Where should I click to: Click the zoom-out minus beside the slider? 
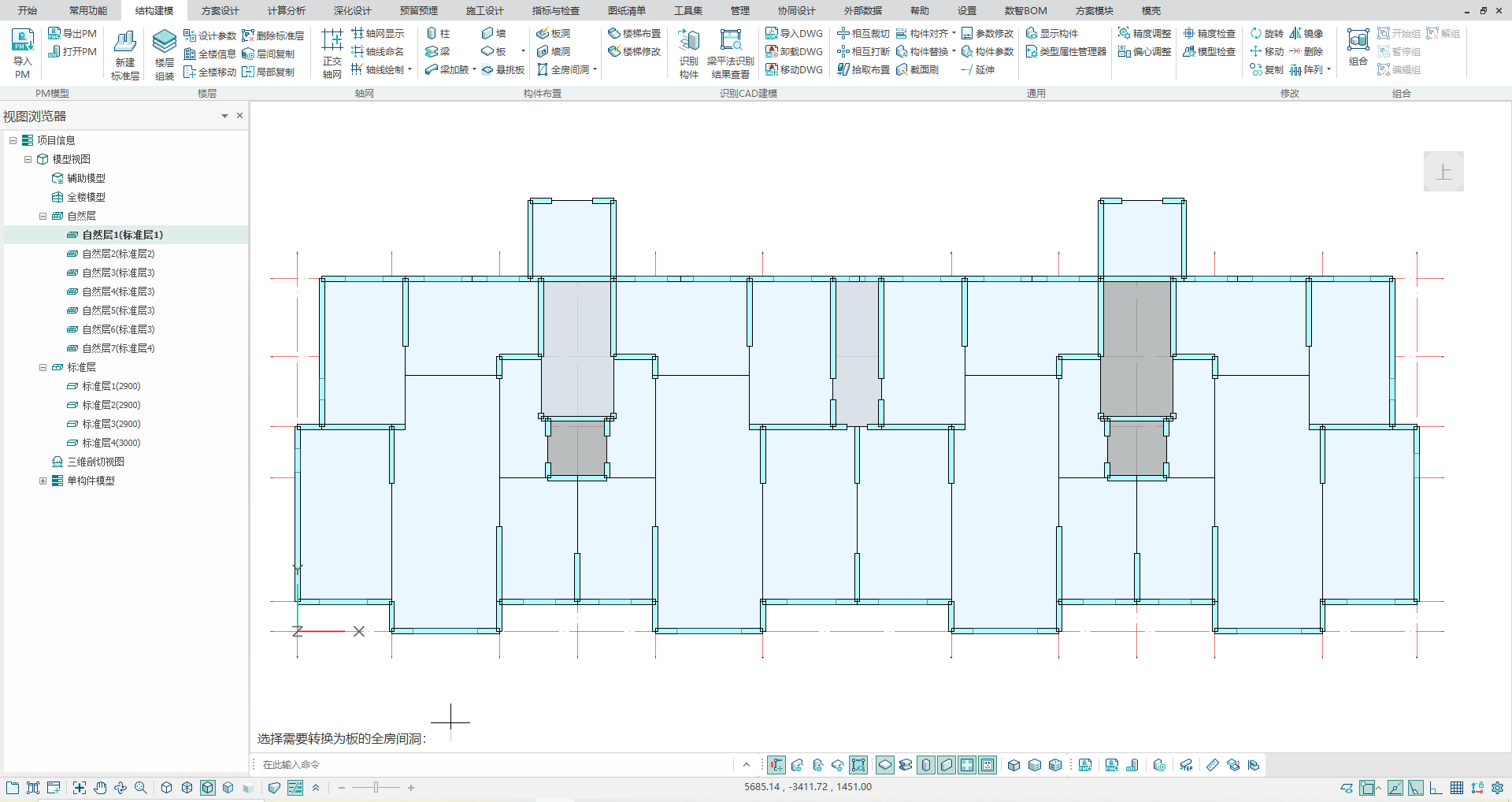(342, 788)
